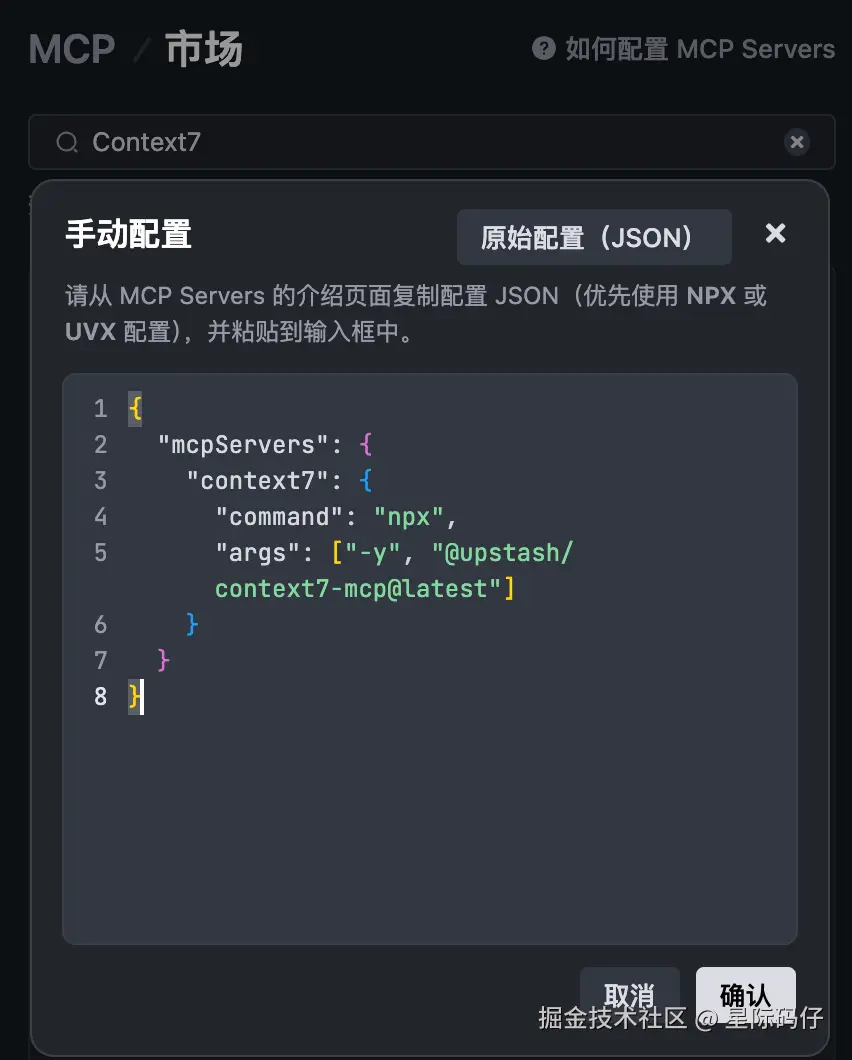Image resolution: width=852 pixels, height=1060 pixels.
Task: Clear the search with the round x icon
Action: pyautogui.click(x=796, y=142)
